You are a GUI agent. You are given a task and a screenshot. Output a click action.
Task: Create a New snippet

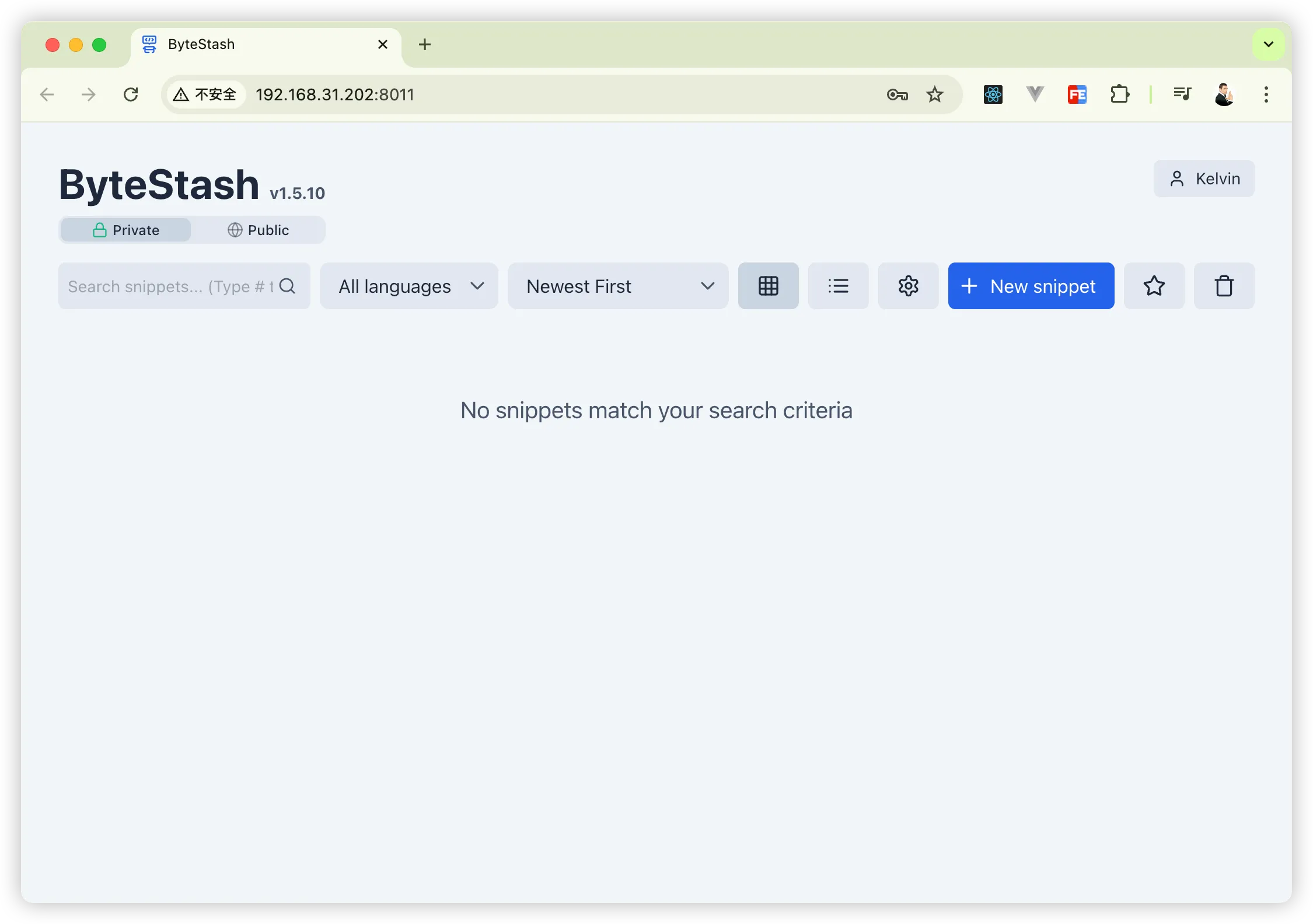click(x=1031, y=286)
